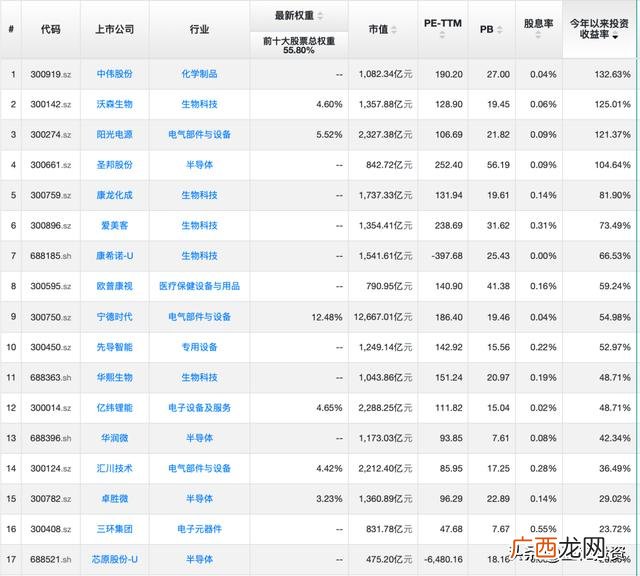
Task: Select stock code 300750.sz
Action: coord(51,317)
